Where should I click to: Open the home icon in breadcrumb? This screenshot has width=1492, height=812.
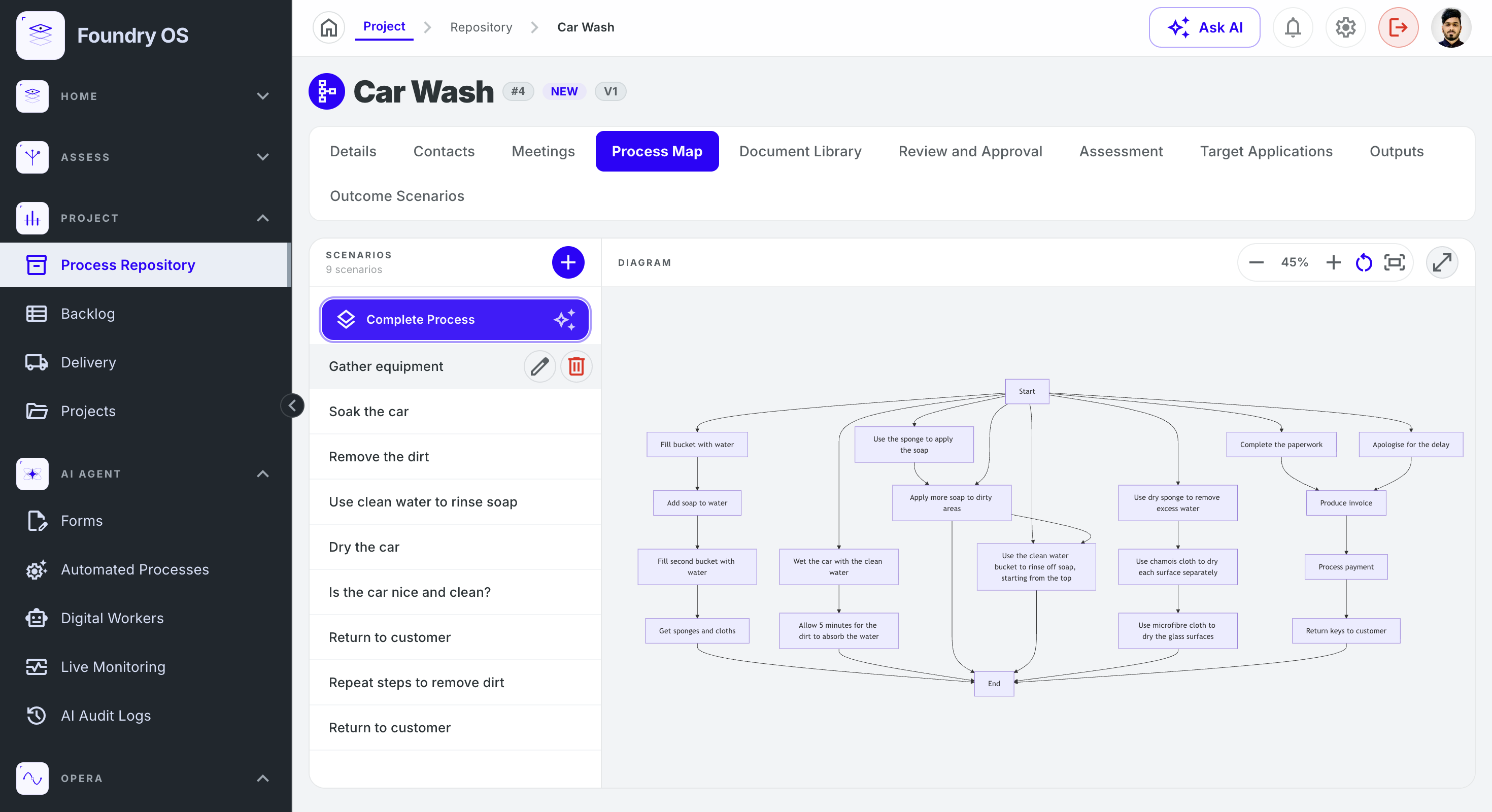[328, 27]
